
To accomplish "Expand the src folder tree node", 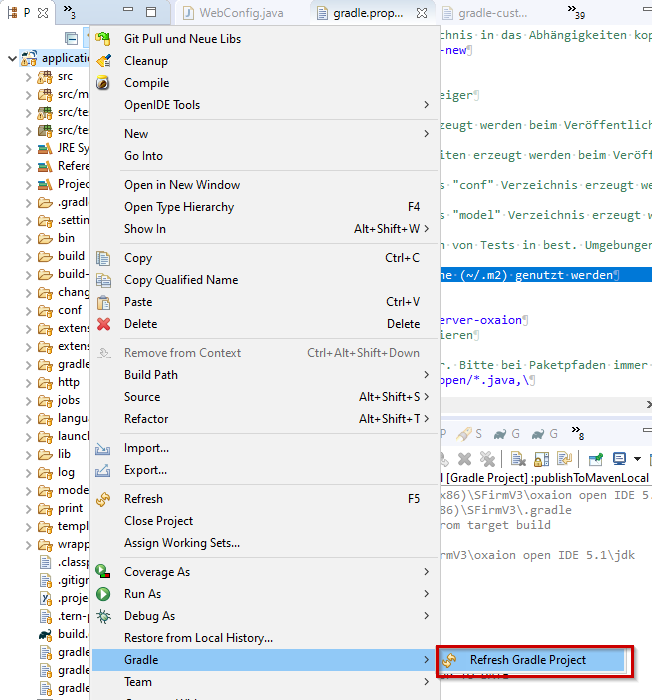I will [x=29, y=77].
